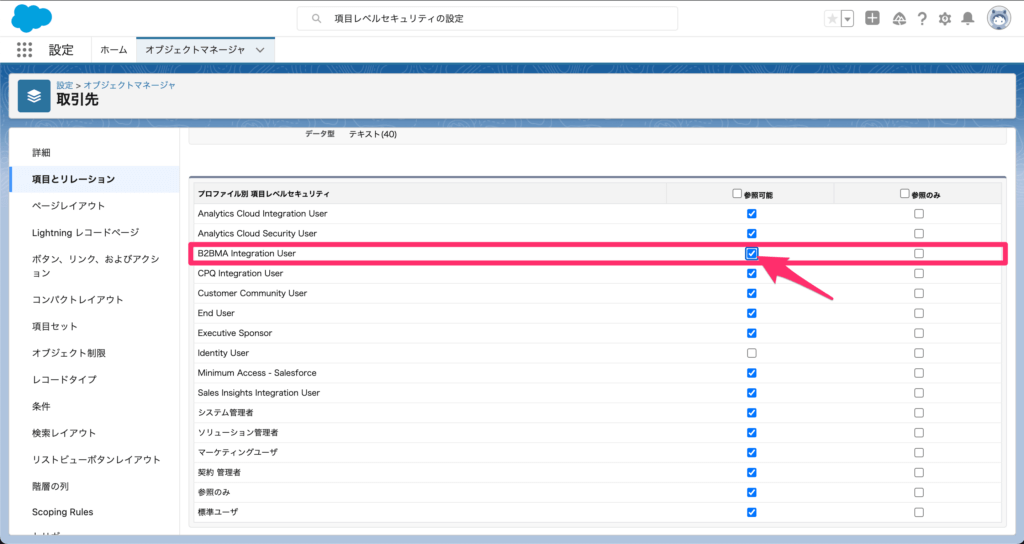Click the 取引先 object layers icon
Screen dimensions: 1024x544
(x=34, y=96)
